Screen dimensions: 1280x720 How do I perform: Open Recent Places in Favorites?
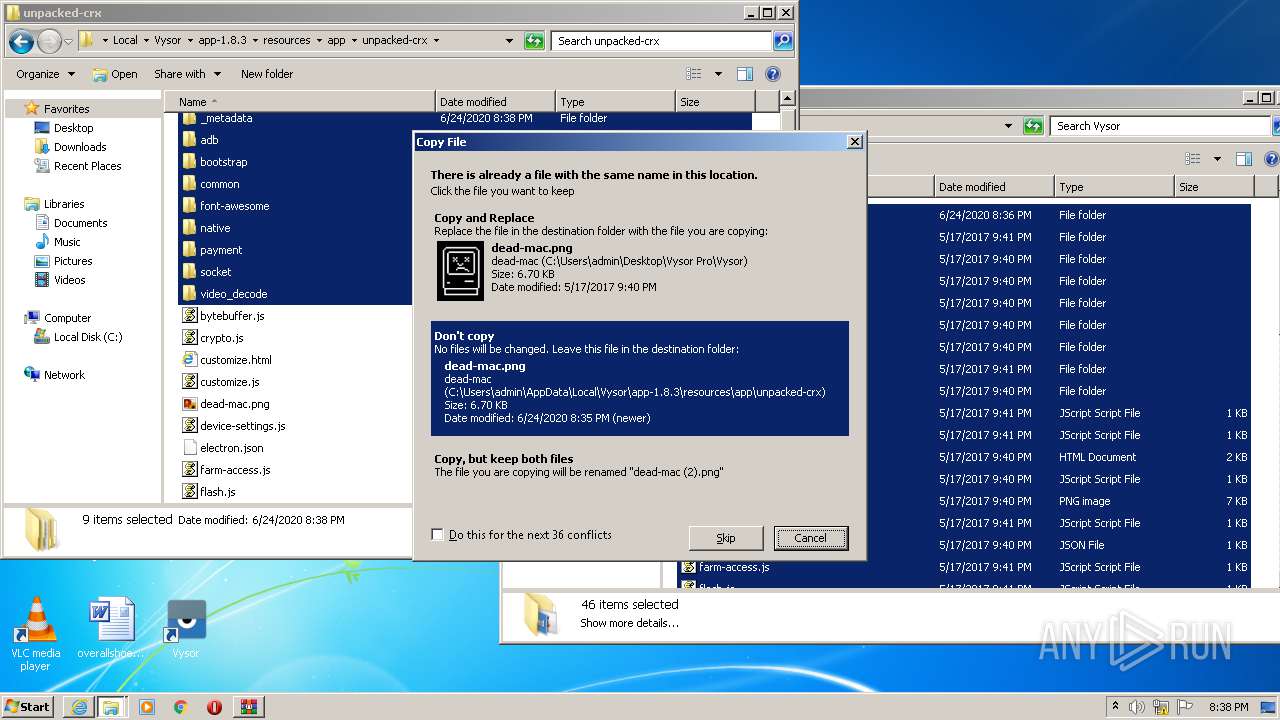coord(87,166)
